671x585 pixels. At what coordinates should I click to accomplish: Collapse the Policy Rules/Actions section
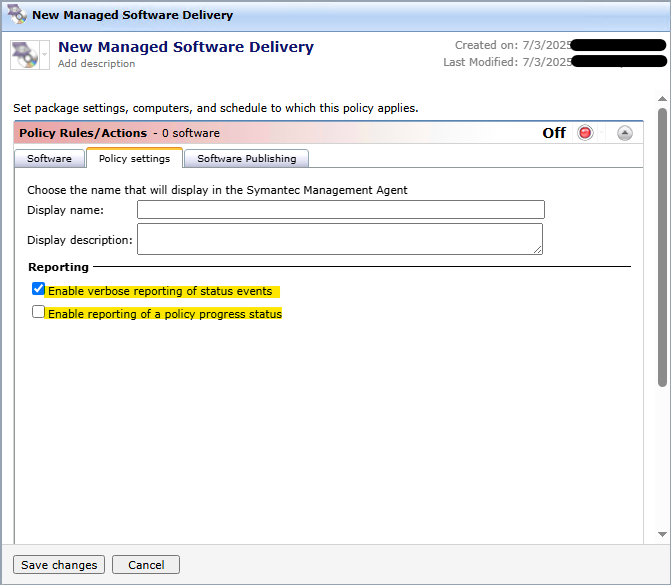pos(625,133)
